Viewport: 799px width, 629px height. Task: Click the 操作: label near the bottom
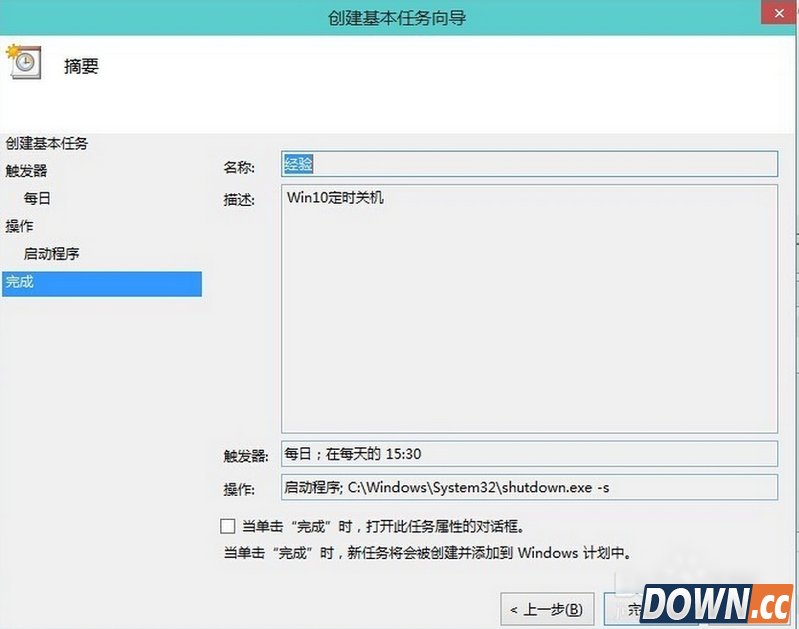tap(239, 489)
